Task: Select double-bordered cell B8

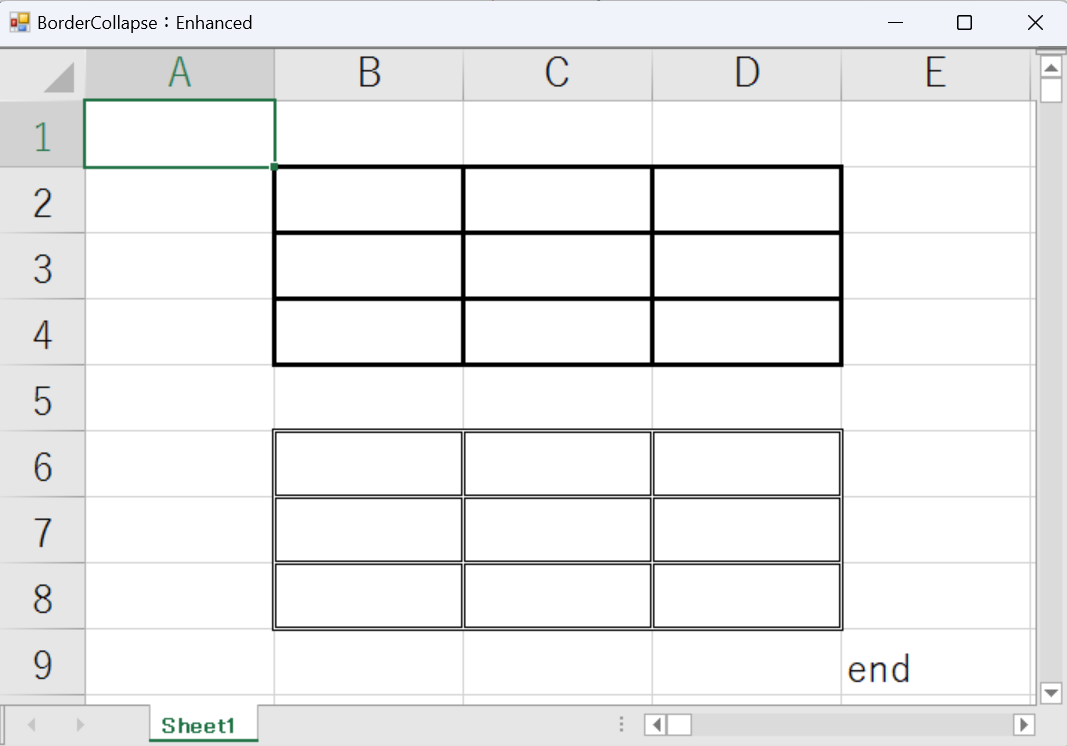Action: tap(369, 596)
